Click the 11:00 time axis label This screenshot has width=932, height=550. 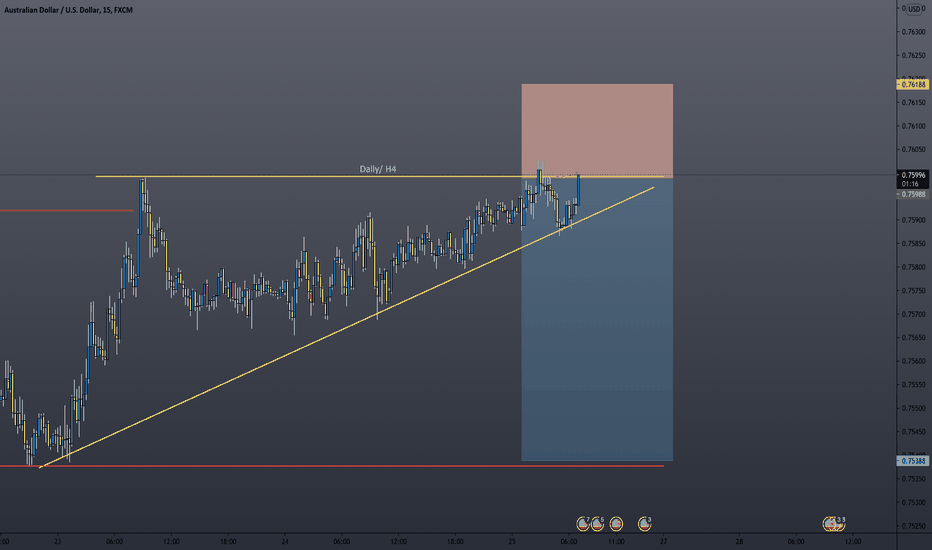click(616, 542)
